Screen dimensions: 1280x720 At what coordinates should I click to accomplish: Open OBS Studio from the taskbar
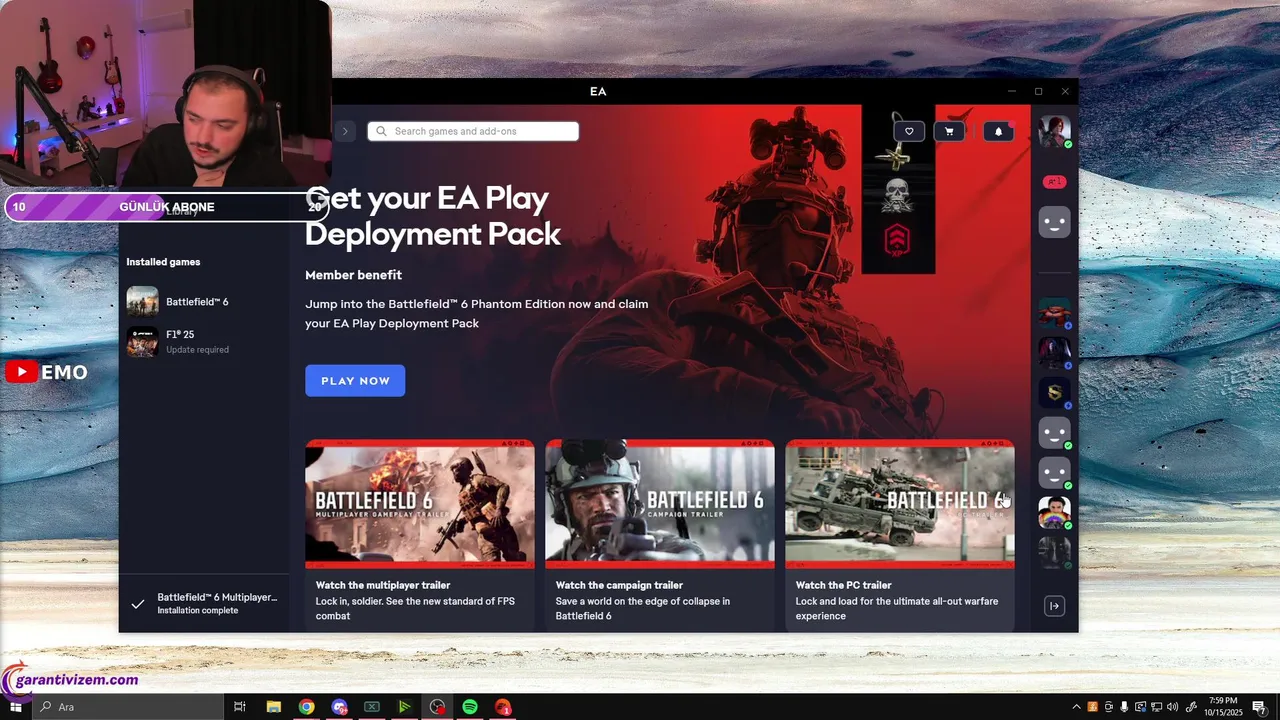[437, 707]
